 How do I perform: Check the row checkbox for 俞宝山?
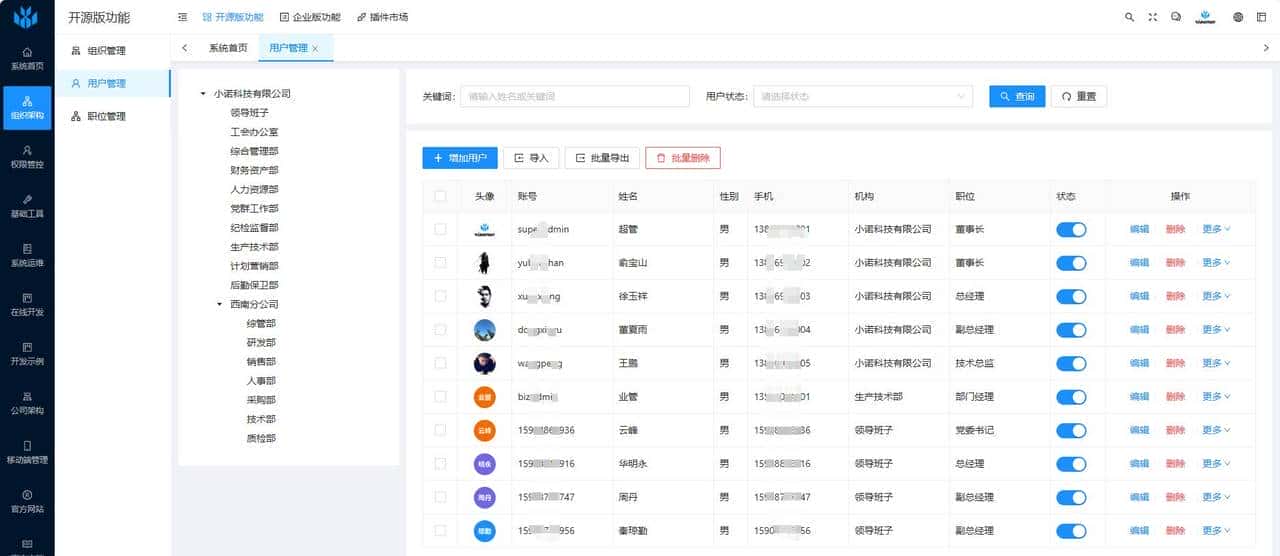[x=440, y=262]
